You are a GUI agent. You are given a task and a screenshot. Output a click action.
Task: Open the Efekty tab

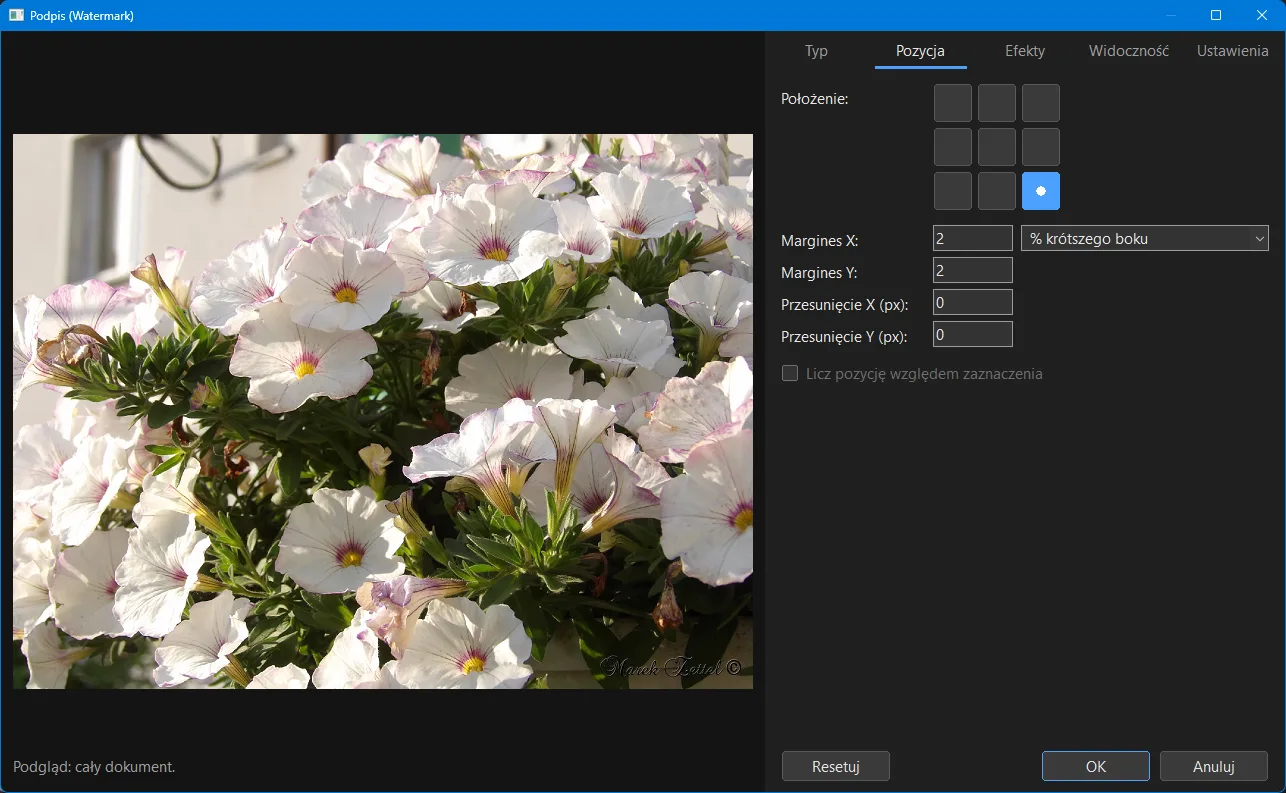click(1025, 51)
